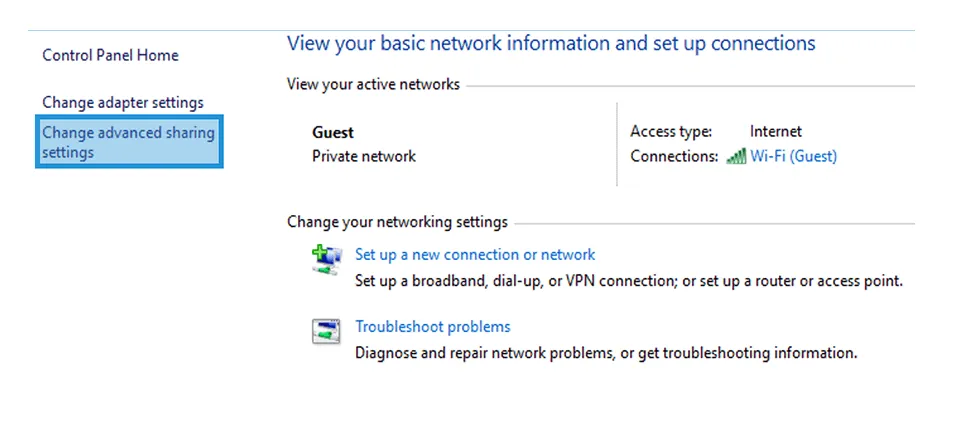The image size is (961, 435).
Task: Click Set up a new connection or network
Action: point(475,254)
